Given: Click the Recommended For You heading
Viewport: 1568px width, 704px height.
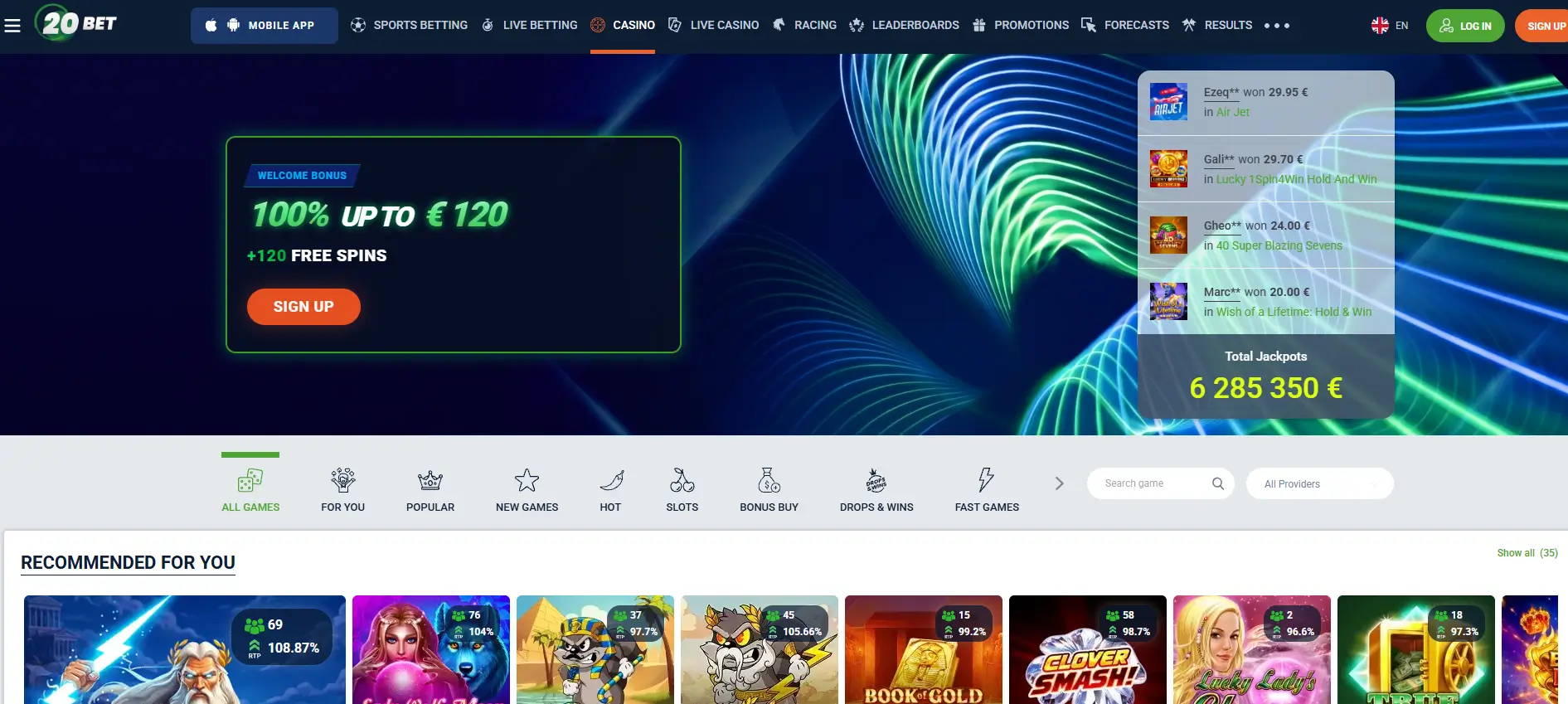Looking at the screenshot, I should click(128, 562).
